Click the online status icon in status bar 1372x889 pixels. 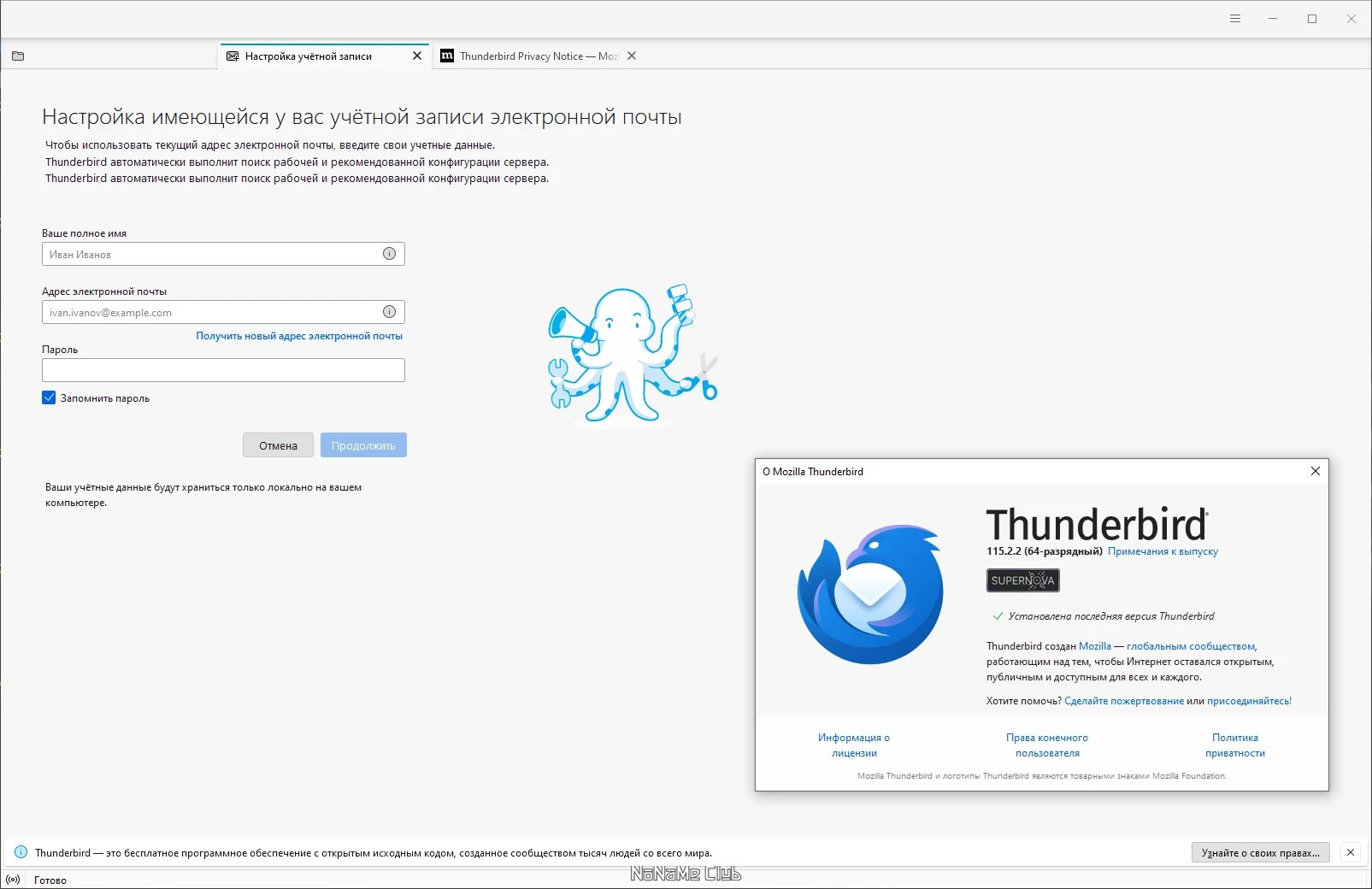click(13, 880)
